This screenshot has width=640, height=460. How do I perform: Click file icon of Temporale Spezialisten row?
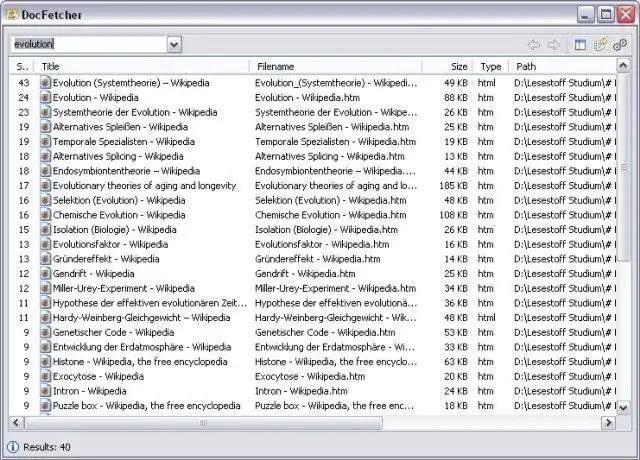[45, 142]
